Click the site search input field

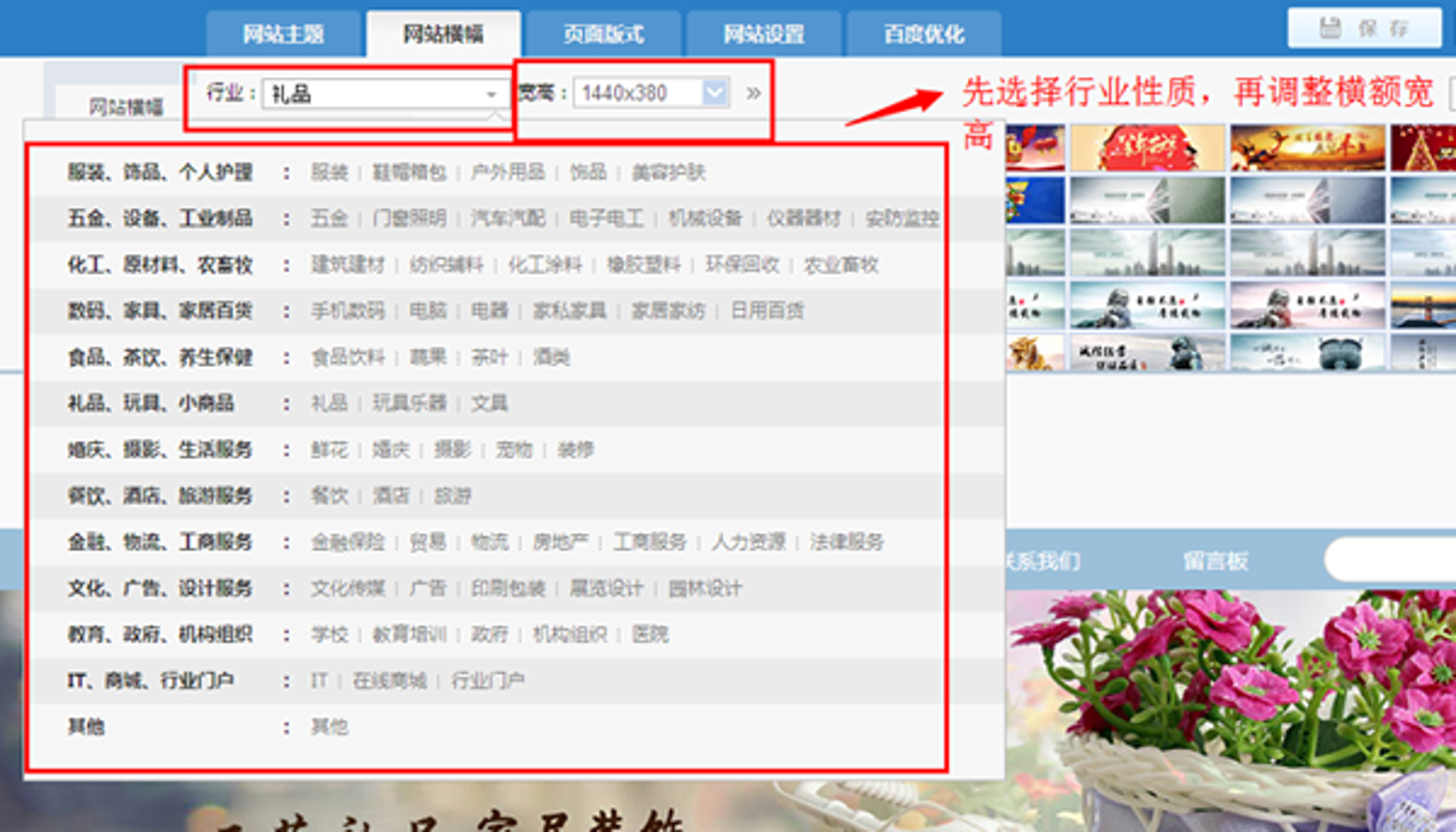1390,560
